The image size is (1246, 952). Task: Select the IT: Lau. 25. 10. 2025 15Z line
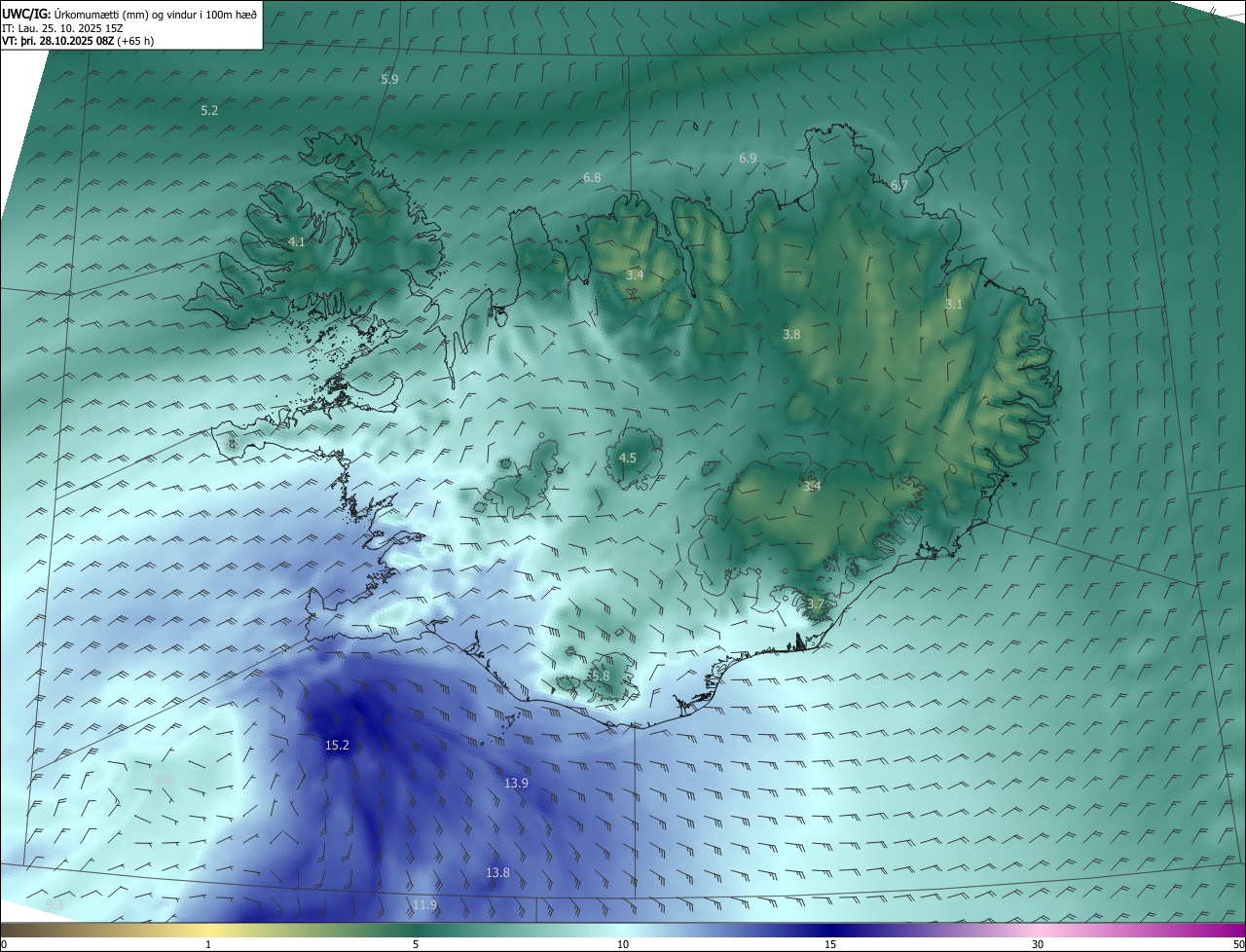(x=62, y=27)
